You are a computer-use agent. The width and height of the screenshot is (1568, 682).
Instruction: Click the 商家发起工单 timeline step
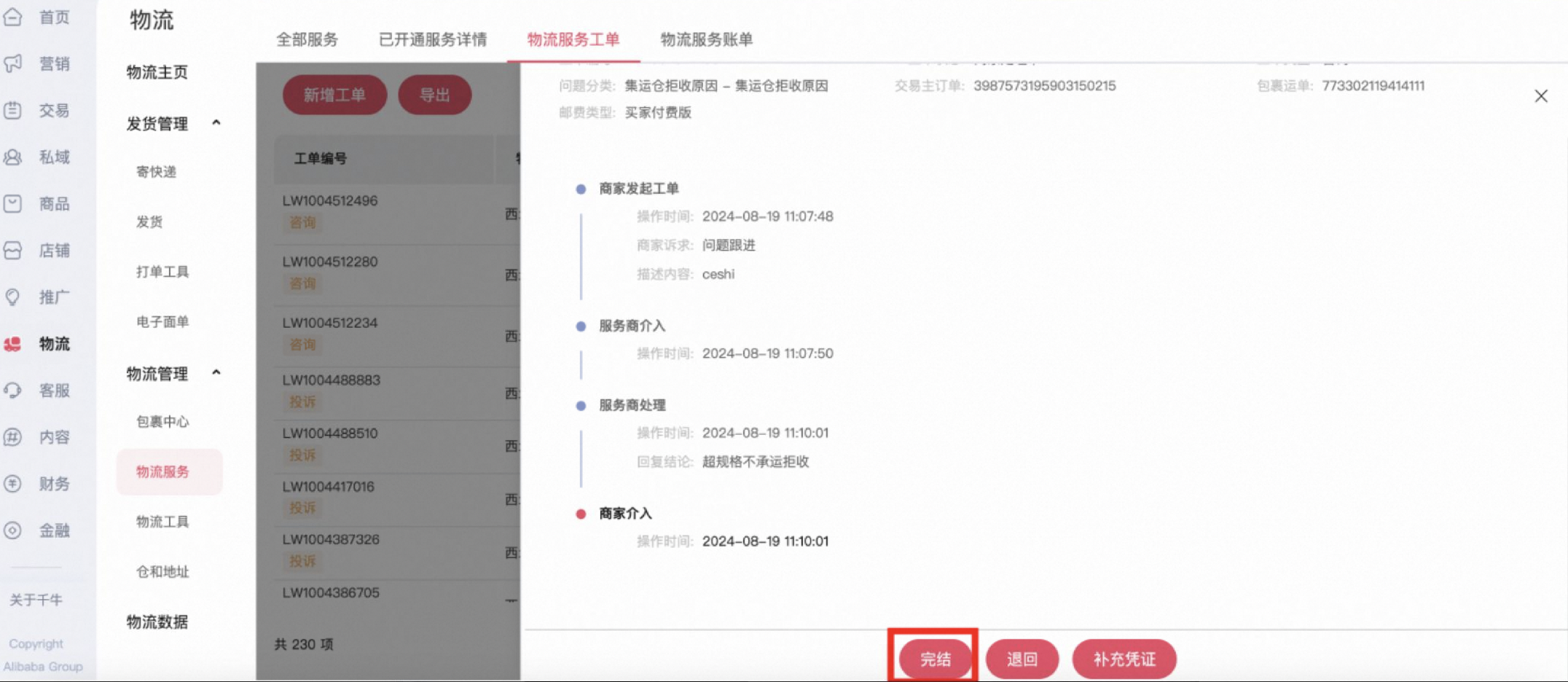point(639,189)
